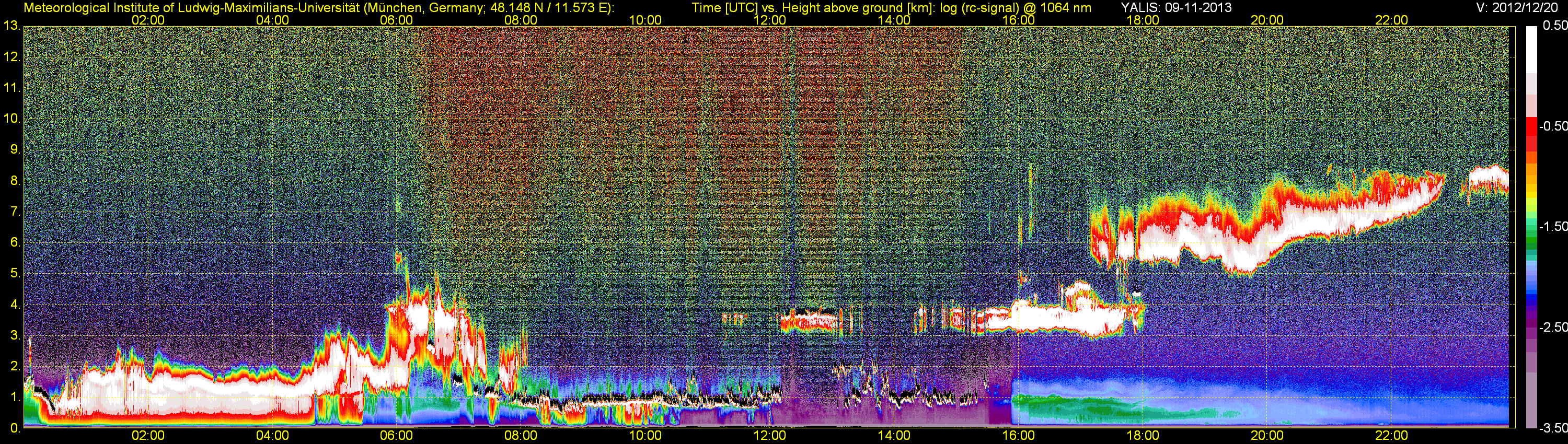The image size is (1568, 444).
Task: Click the 'Time [UTC] vs. Height above ground' caption
Action: pyautogui.click(x=891, y=8)
